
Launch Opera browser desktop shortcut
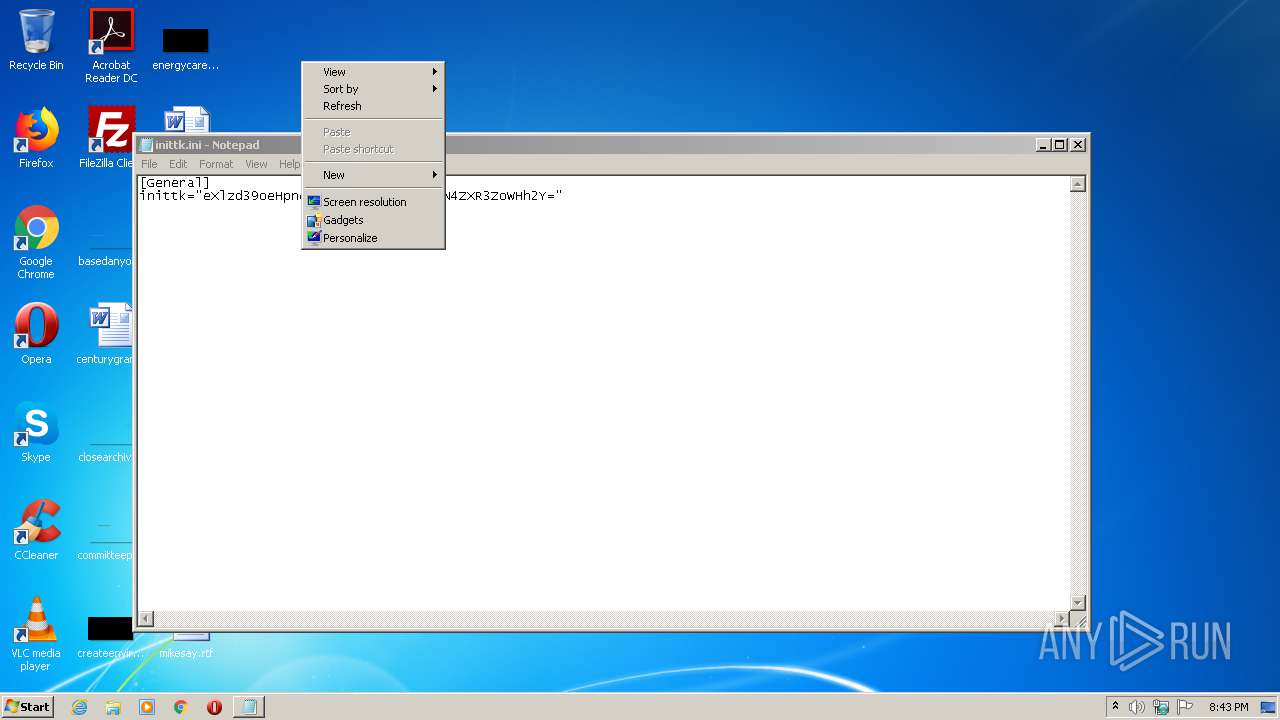pos(36,334)
